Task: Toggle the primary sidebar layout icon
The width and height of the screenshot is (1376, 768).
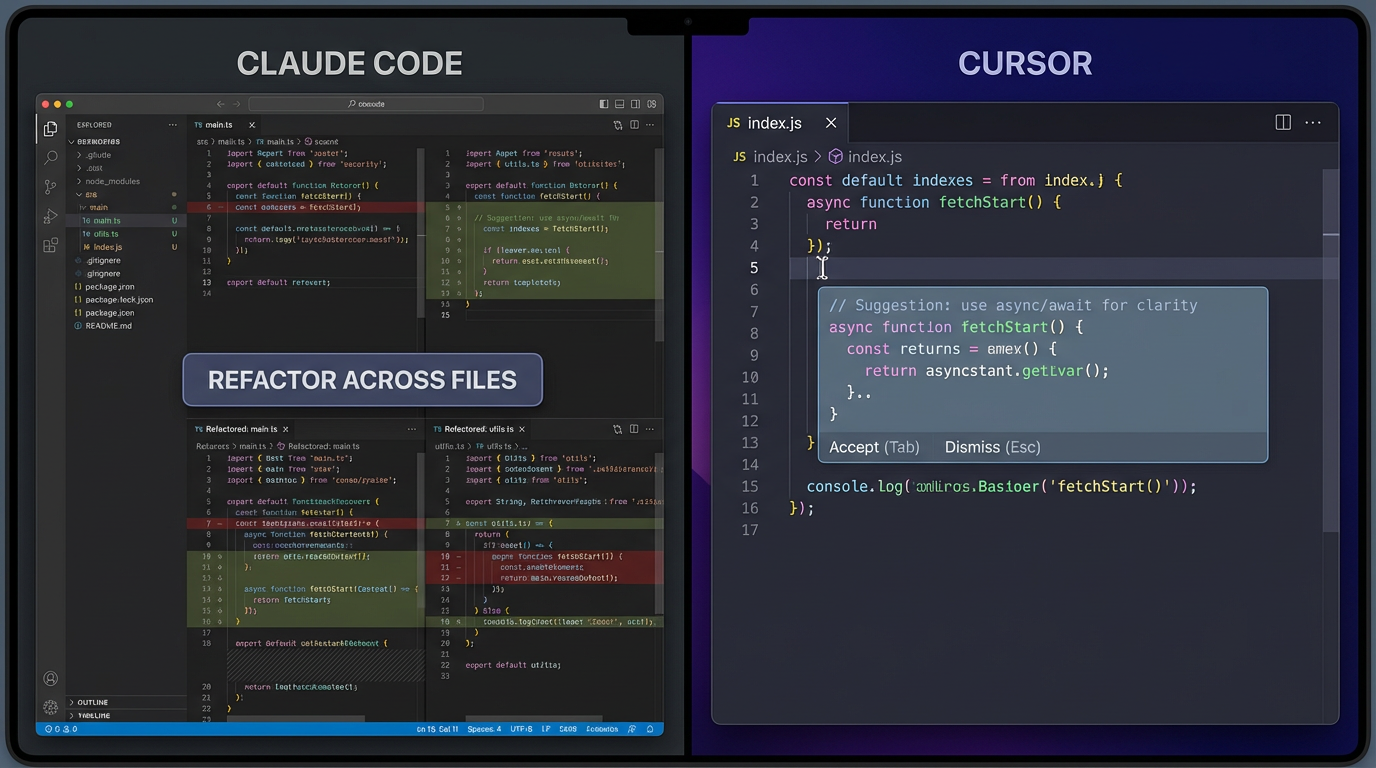Action: point(603,103)
